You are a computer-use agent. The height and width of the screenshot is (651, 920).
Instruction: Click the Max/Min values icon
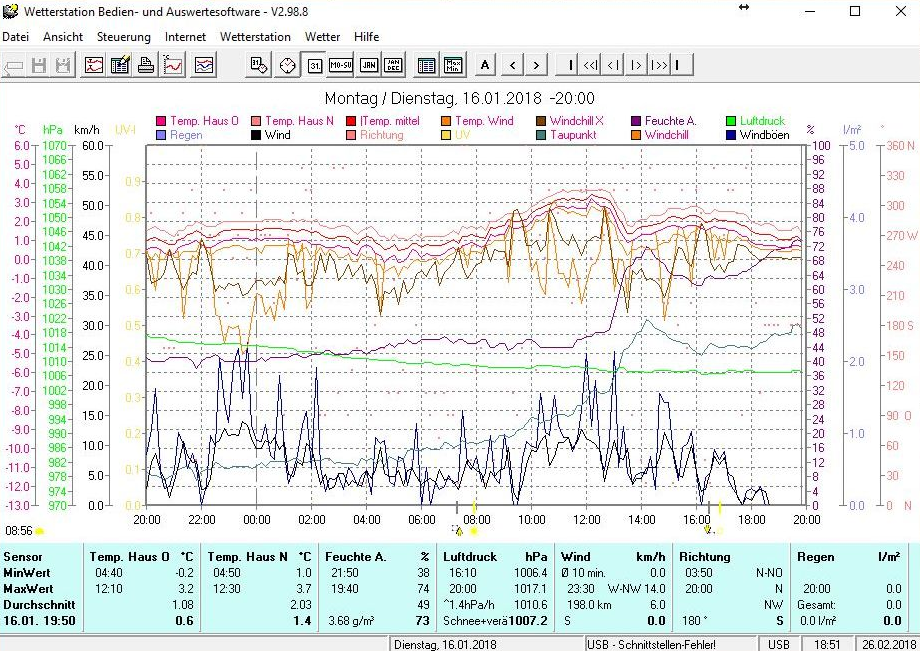click(453, 66)
